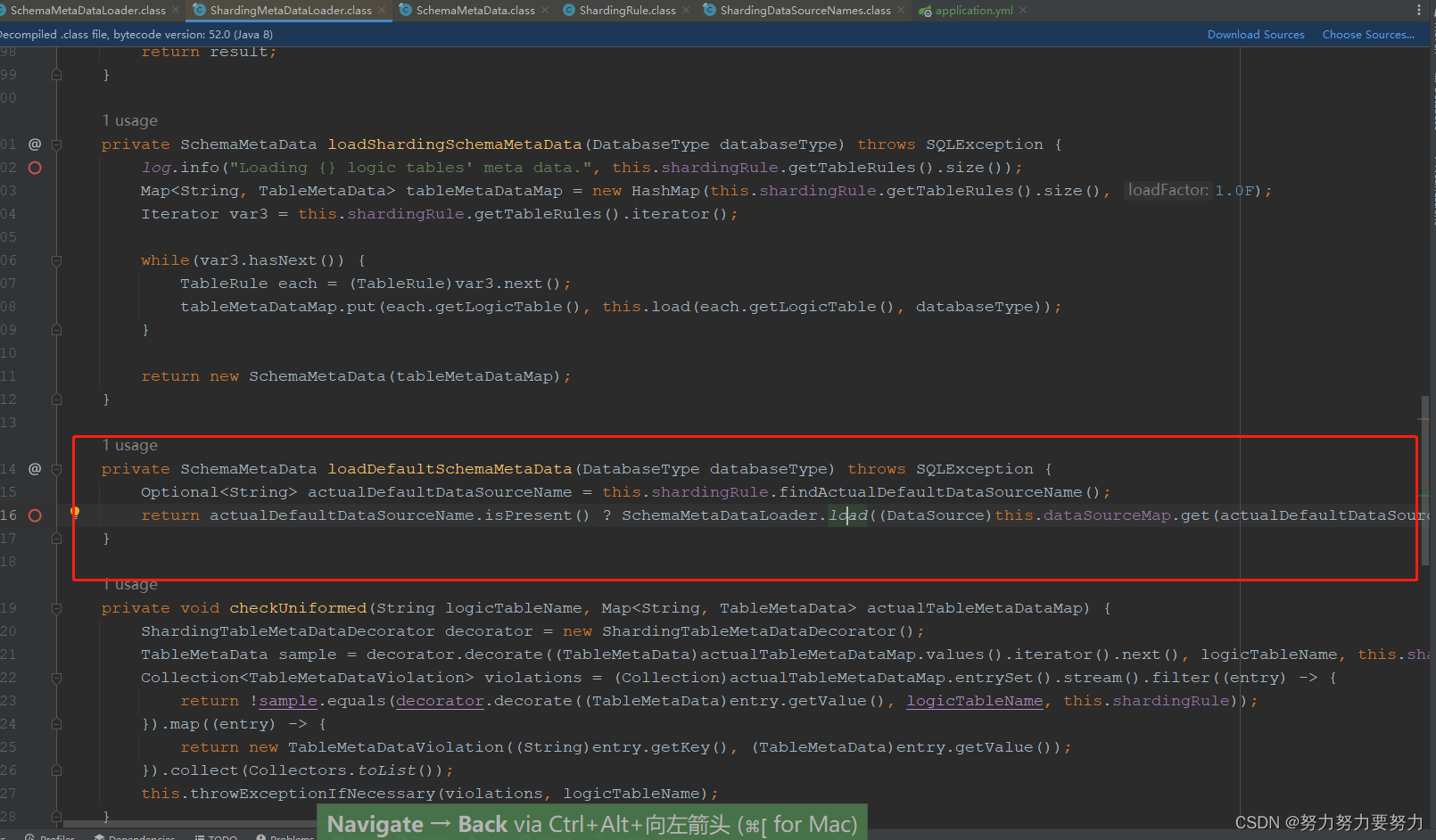
Task: Click the ShardingTableMetaDataDecorator type declaration
Action: pyautogui.click(x=287, y=631)
